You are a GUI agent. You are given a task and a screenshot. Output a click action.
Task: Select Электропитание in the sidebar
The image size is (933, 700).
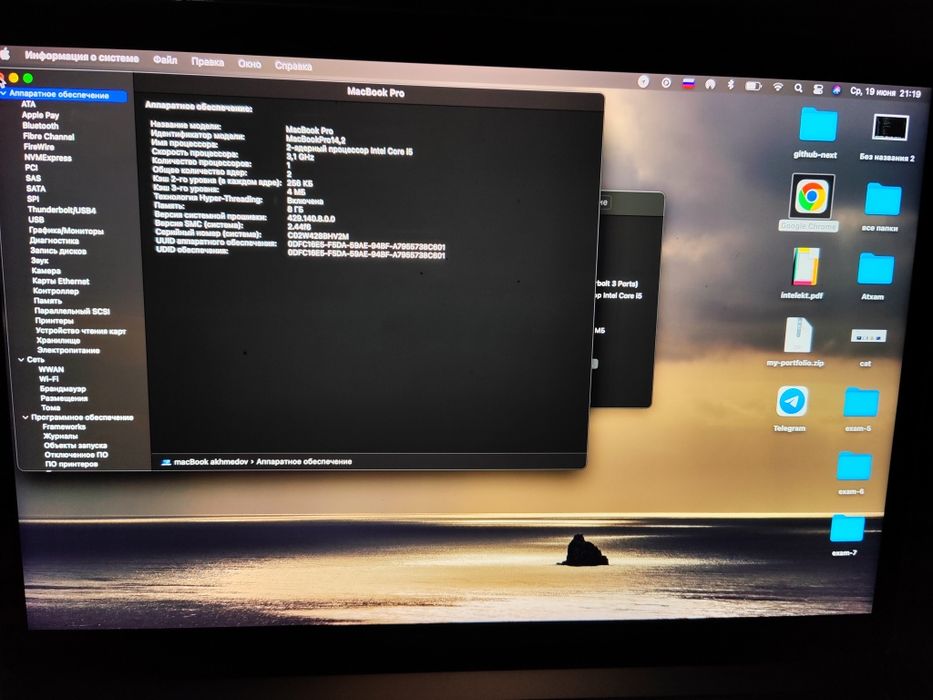[68, 350]
